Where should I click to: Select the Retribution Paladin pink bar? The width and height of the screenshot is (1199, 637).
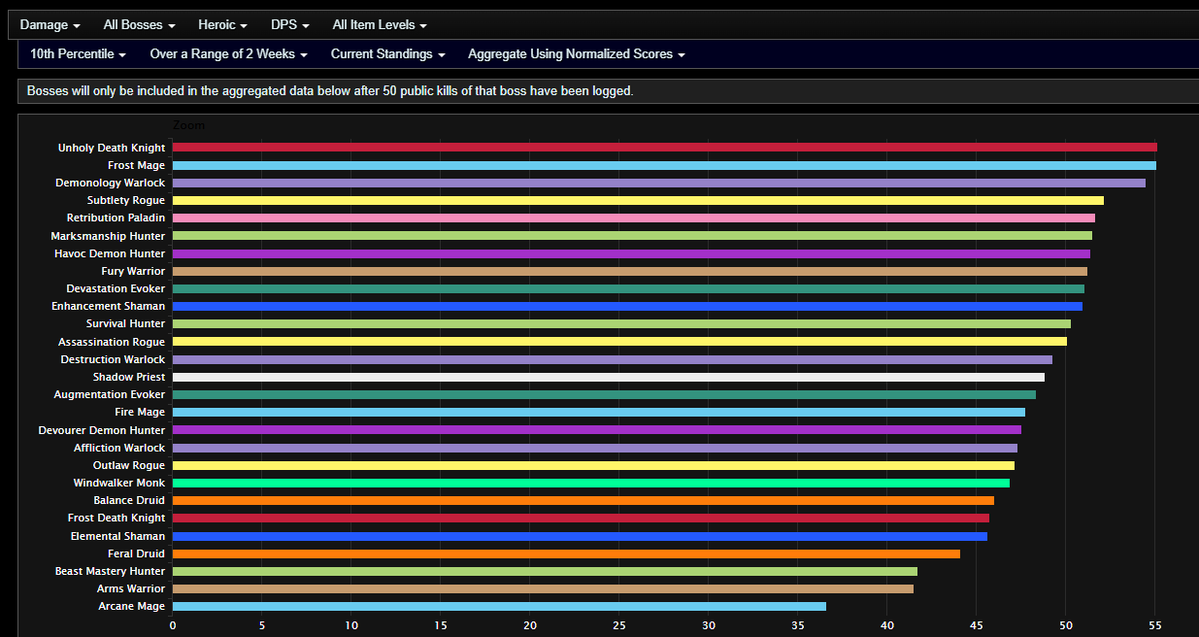634,218
